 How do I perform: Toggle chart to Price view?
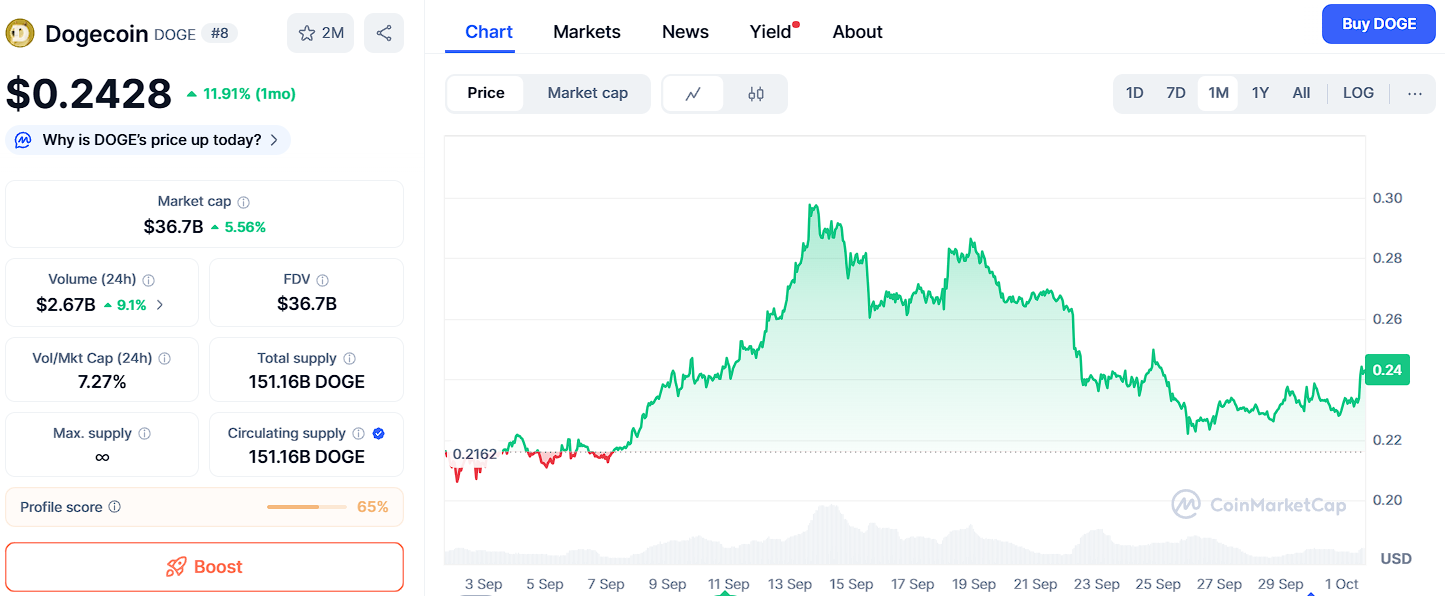coord(486,93)
